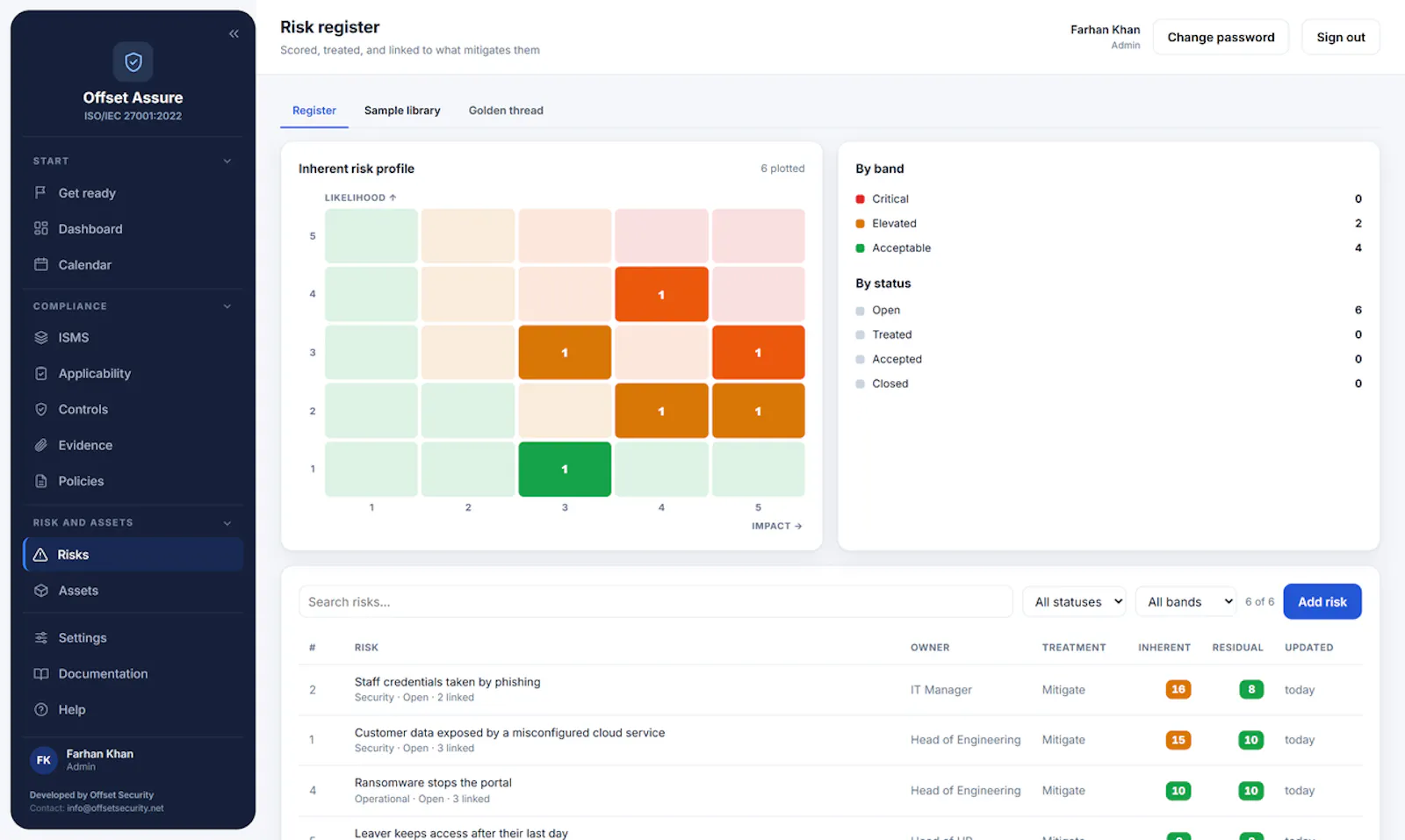Screen dimensions: 1405x840
Task: Open Dashboard via its grid icon
Action: point(40,228)
